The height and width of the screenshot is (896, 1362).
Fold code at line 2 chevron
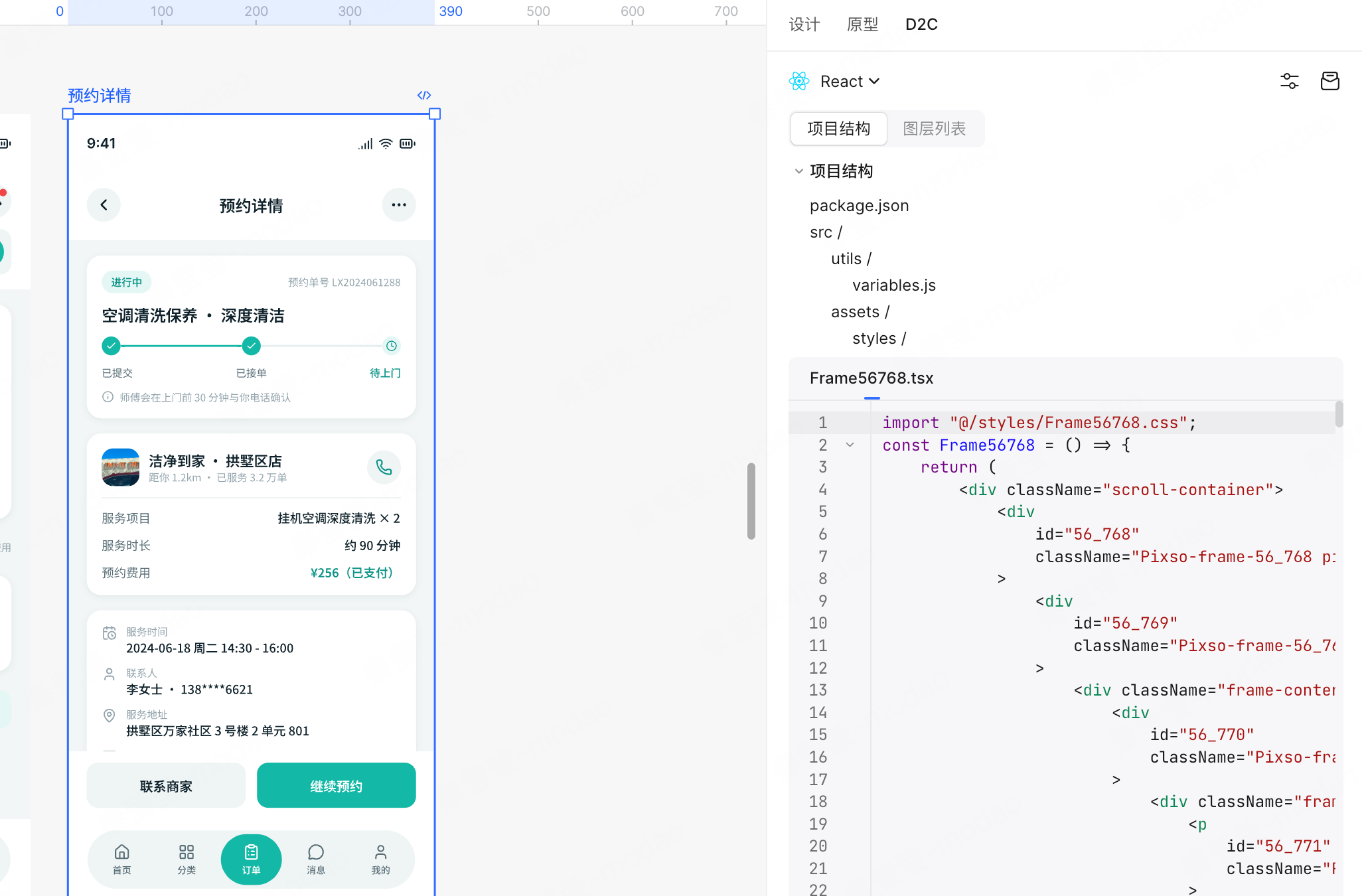(850, 445)
